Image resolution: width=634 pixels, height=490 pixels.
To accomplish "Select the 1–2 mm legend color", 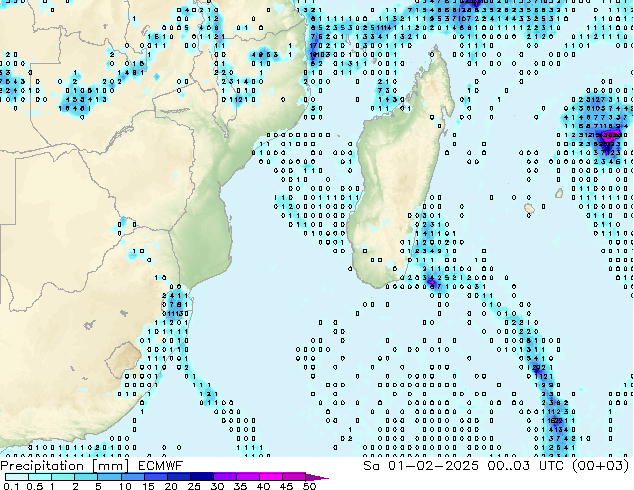I will [63, 477].
